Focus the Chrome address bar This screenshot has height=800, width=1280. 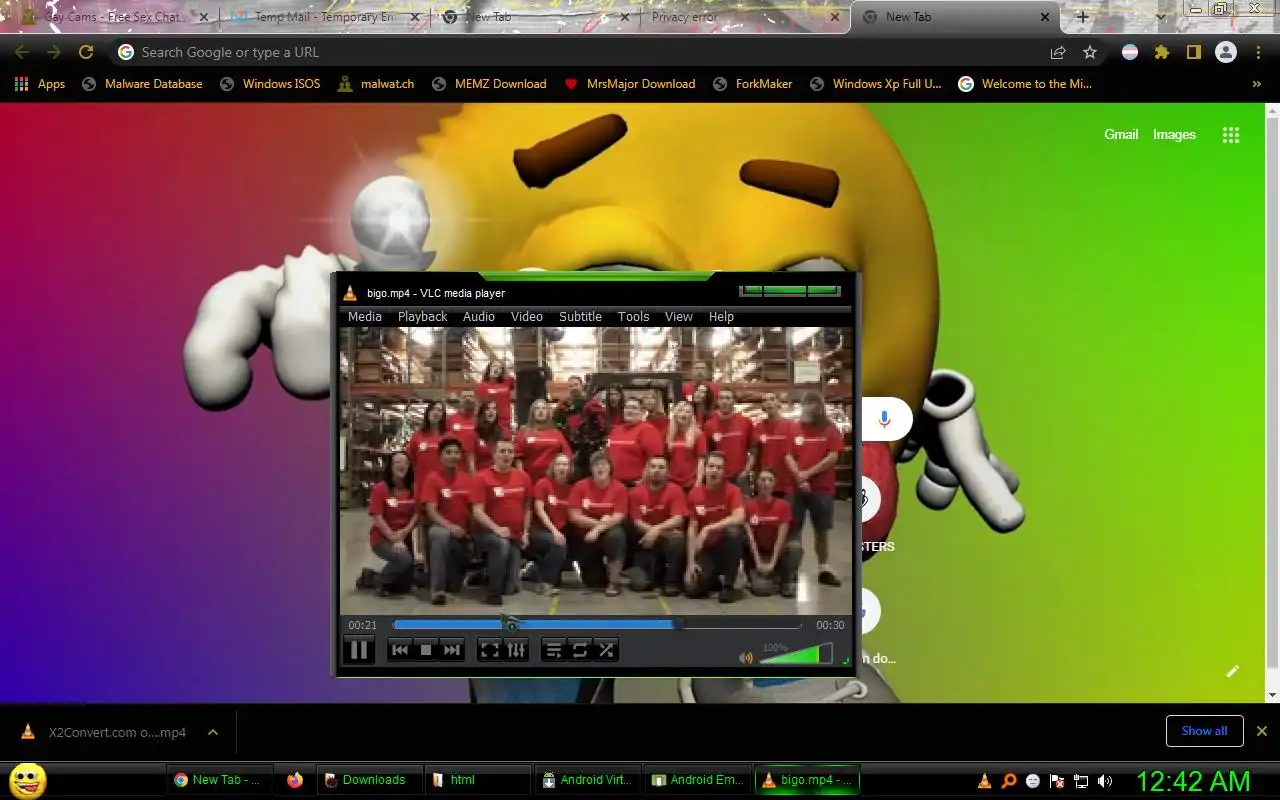click(575, 52)
